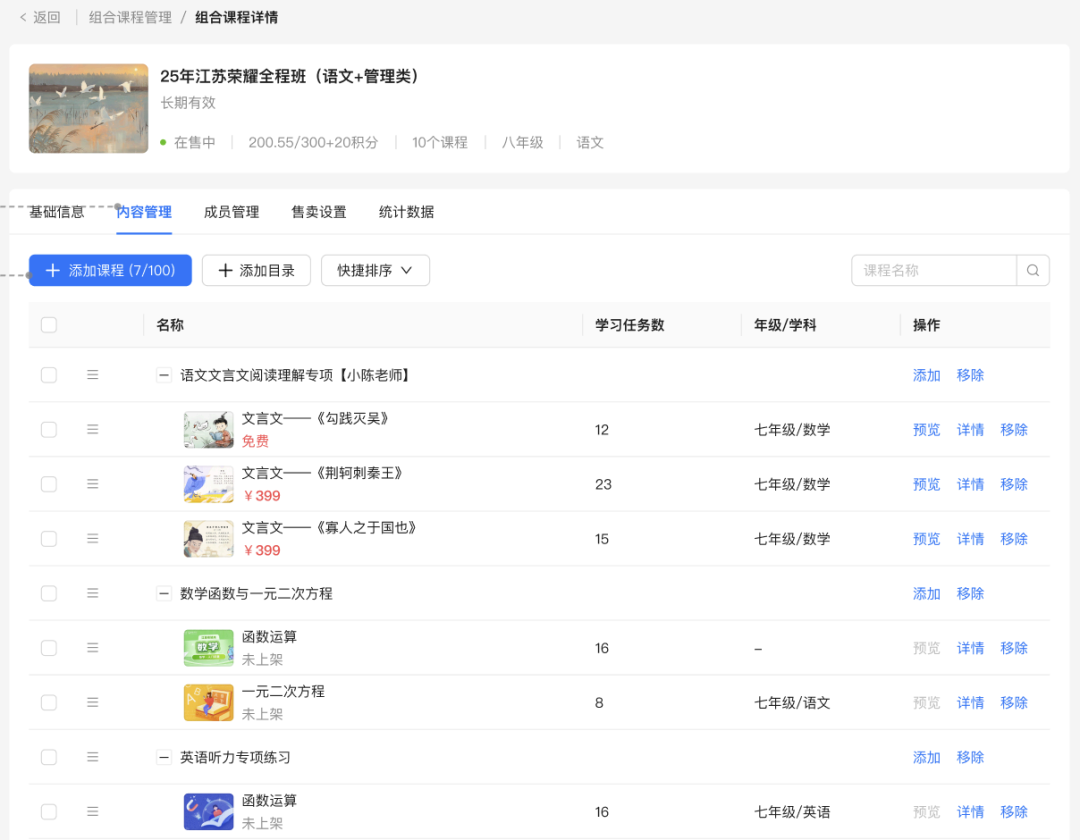Click the search magnifier icon

pyautogui.click(x=1032, y=271)
